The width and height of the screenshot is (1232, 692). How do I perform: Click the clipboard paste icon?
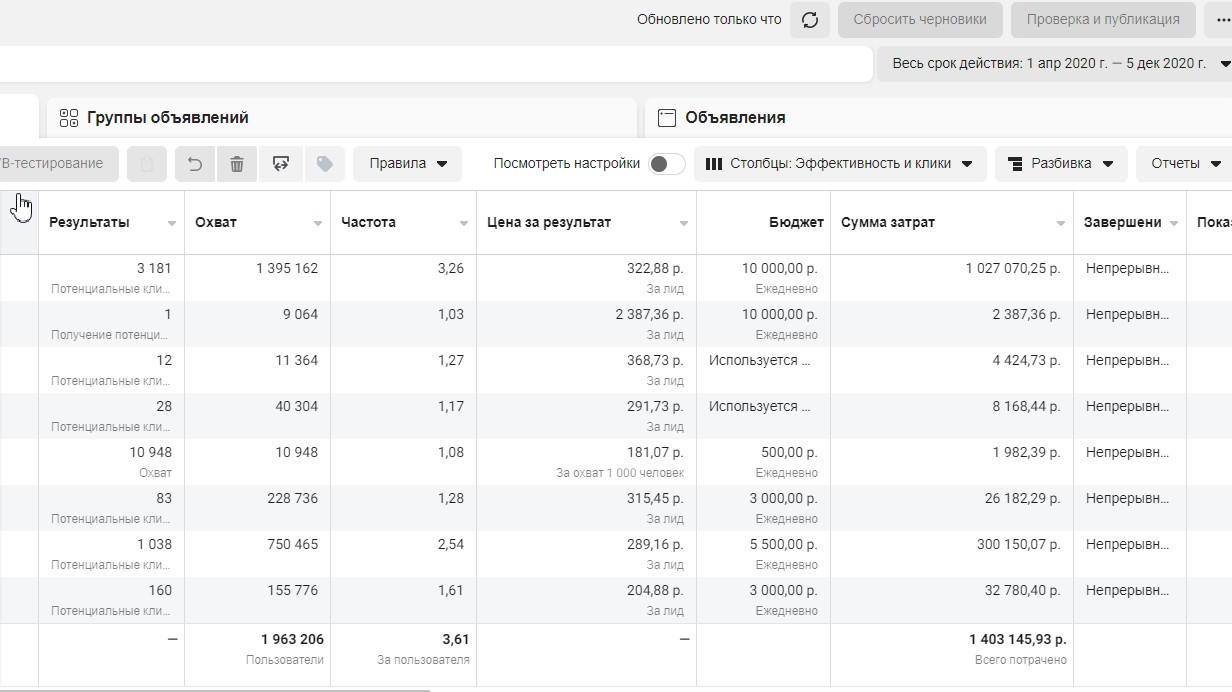147,164
